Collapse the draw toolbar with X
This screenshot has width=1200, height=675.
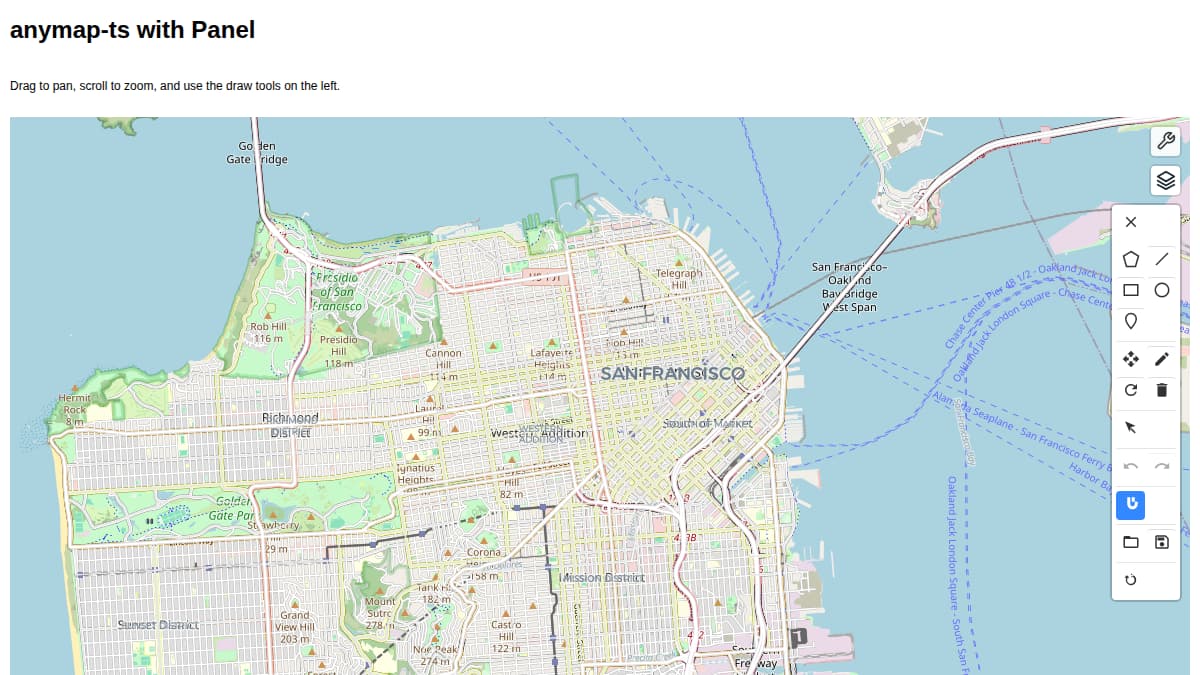[1131, 222]
